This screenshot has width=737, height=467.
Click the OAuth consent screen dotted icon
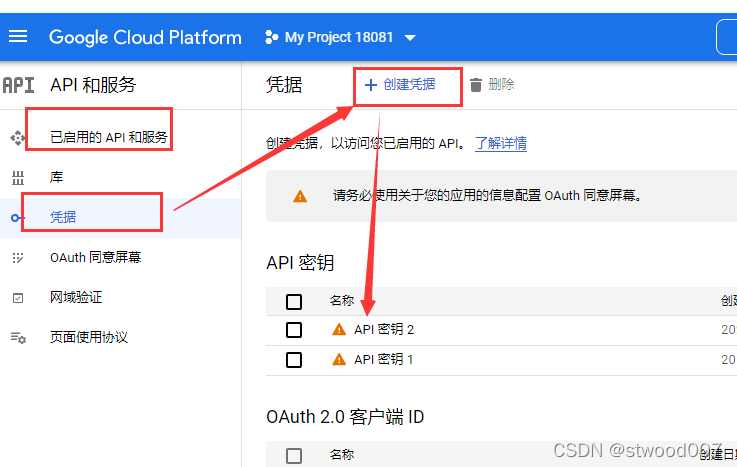(x=18, y=257)
